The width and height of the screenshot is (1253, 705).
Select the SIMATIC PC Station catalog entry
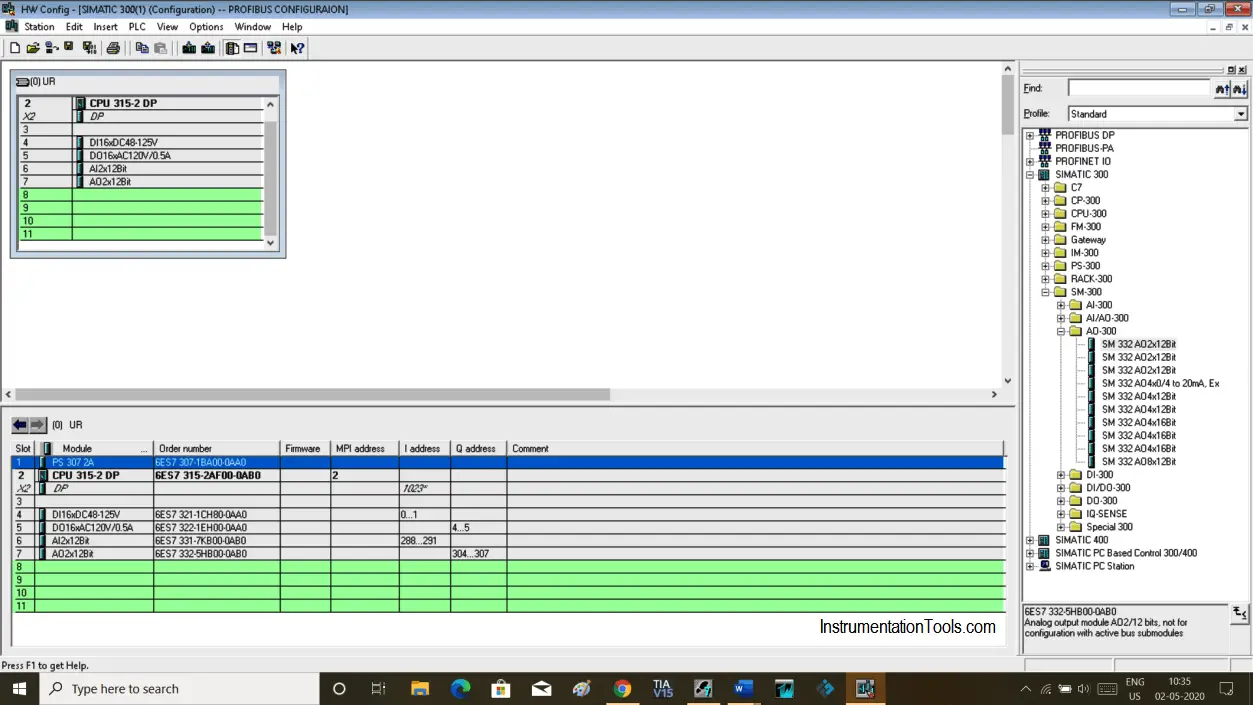[x=1094, y=566]
